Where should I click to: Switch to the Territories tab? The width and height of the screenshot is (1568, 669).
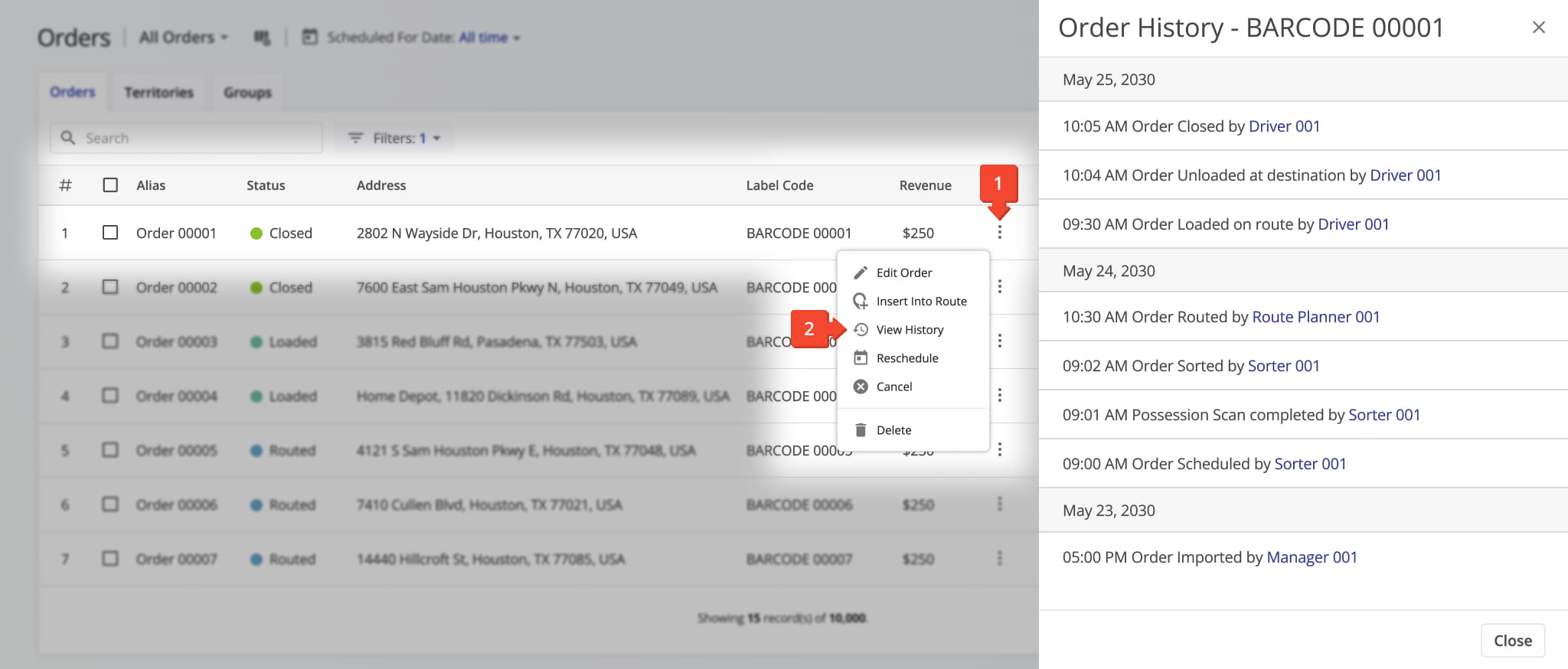click(x=158, y=93)
